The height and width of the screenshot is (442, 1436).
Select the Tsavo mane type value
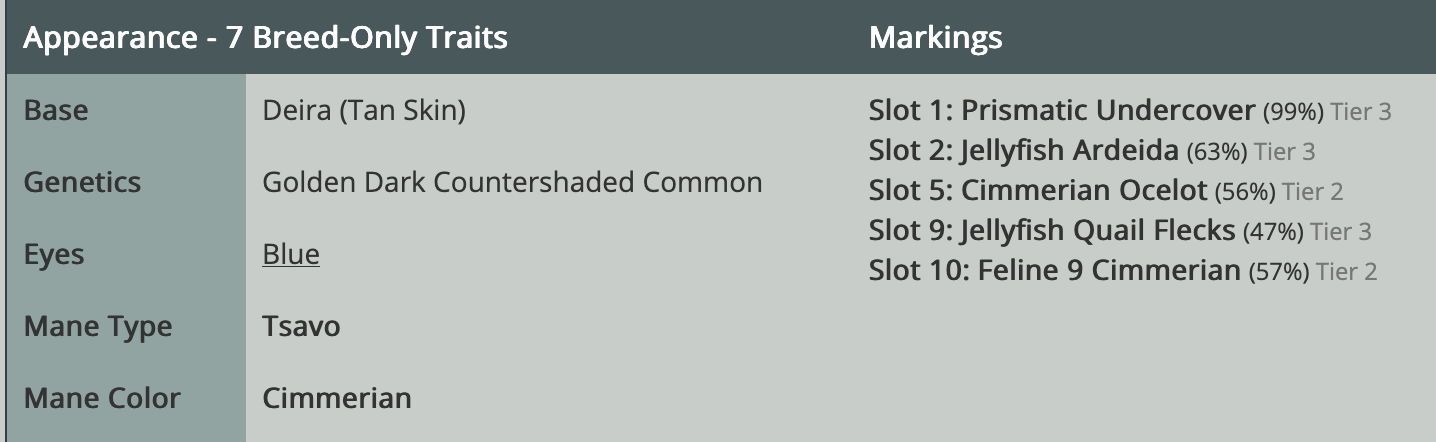pos(301,326)
